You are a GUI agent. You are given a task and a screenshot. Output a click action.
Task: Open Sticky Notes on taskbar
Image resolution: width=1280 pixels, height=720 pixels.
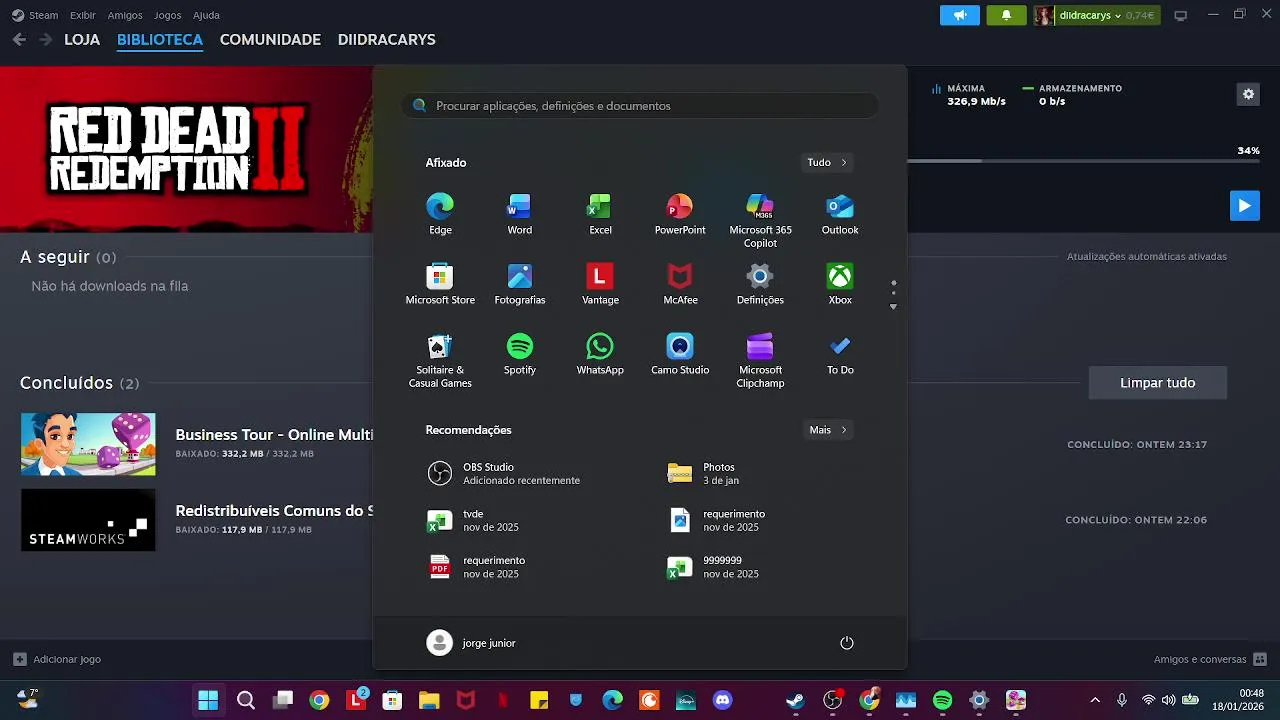coord(539,700)
